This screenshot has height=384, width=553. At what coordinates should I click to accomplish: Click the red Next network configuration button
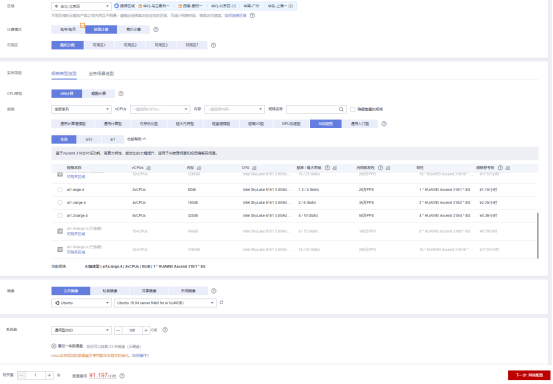[x=529, y=375]
